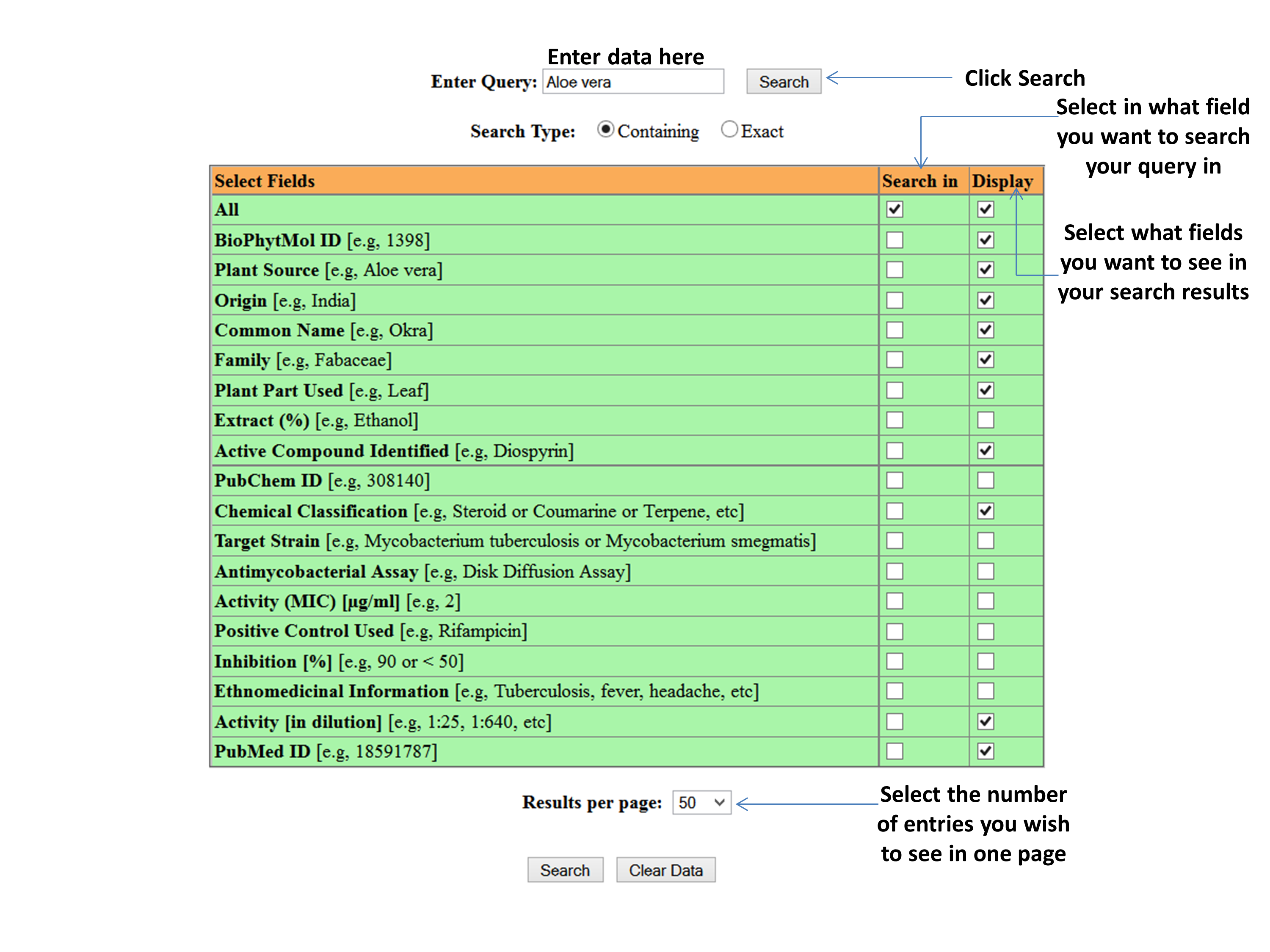
Task: Select the Exact search type radio
Action: click(729, 130)
